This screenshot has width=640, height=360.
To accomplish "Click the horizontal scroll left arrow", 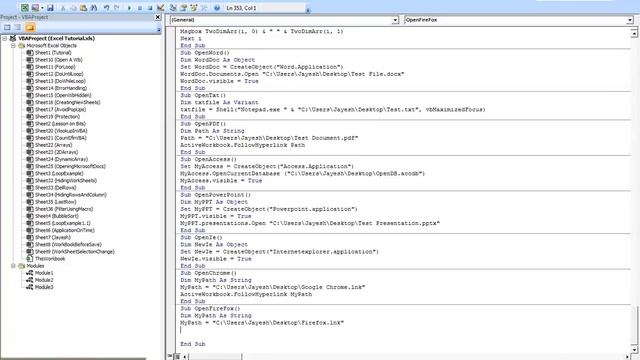I will pos(184,357).
